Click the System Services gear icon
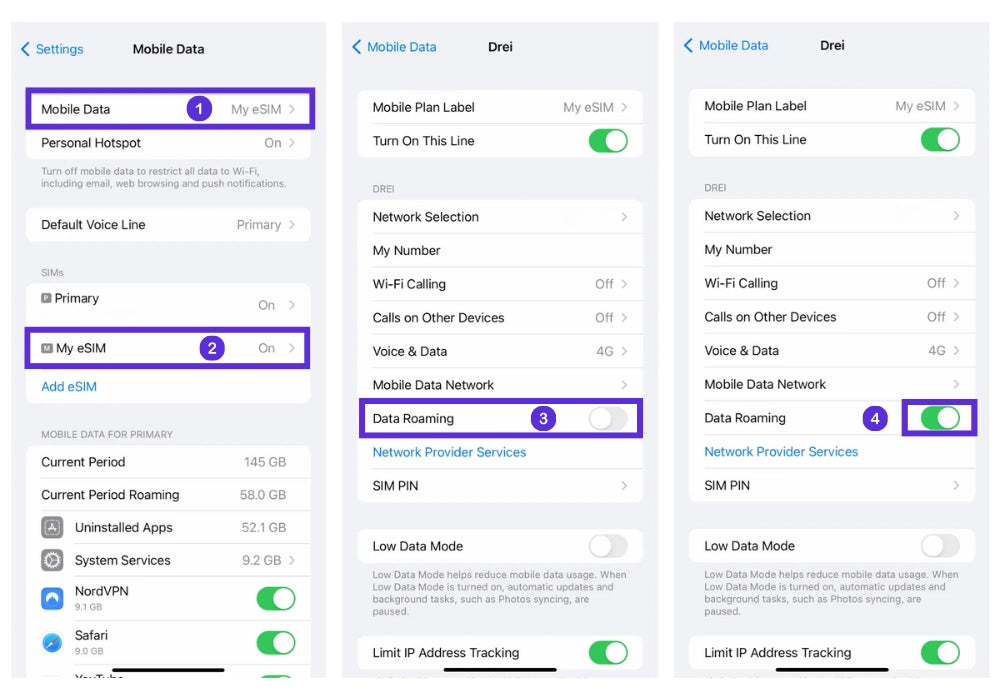Screen dimensions: 1000x700 [53, 560]
